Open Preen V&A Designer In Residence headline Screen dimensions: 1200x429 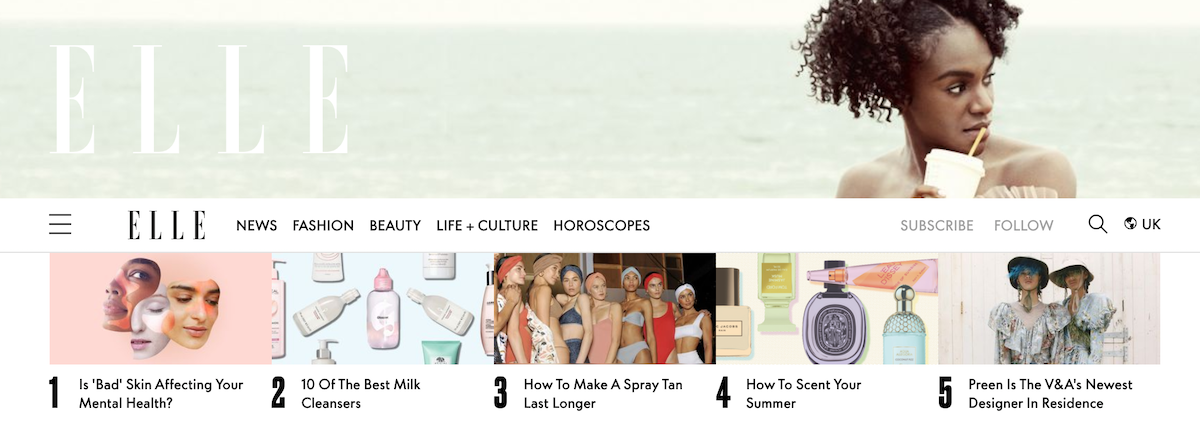[1050, 394]
